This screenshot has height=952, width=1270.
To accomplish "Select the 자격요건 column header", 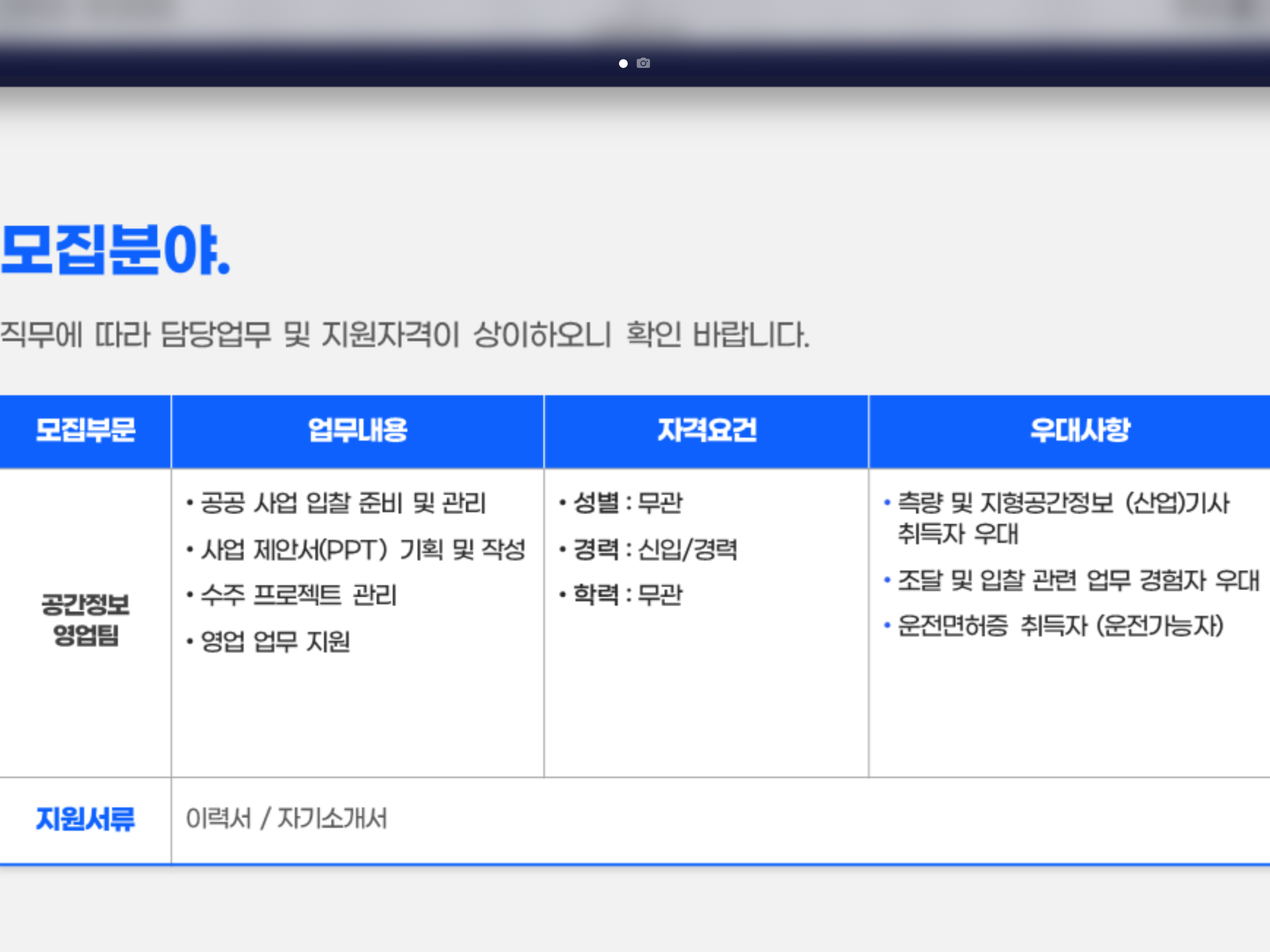I will click(706, 430).
